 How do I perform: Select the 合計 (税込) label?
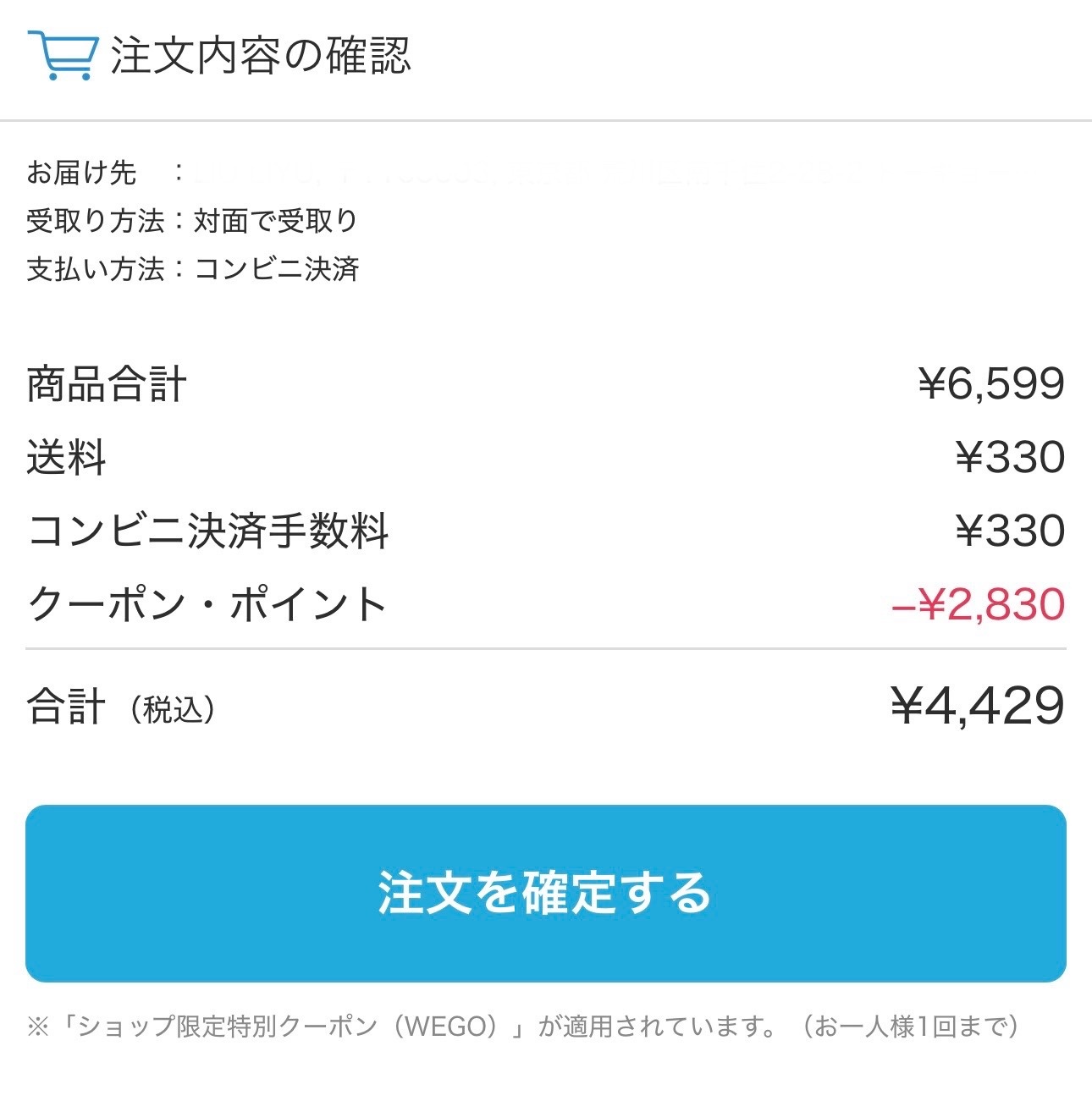pos(120,707)
